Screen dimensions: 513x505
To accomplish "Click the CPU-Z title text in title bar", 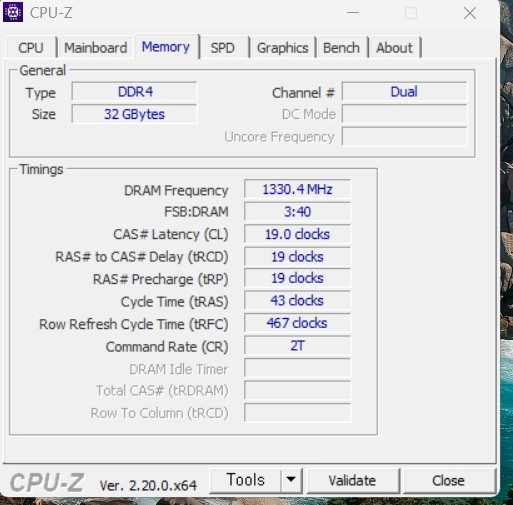I will pos(51,13).
